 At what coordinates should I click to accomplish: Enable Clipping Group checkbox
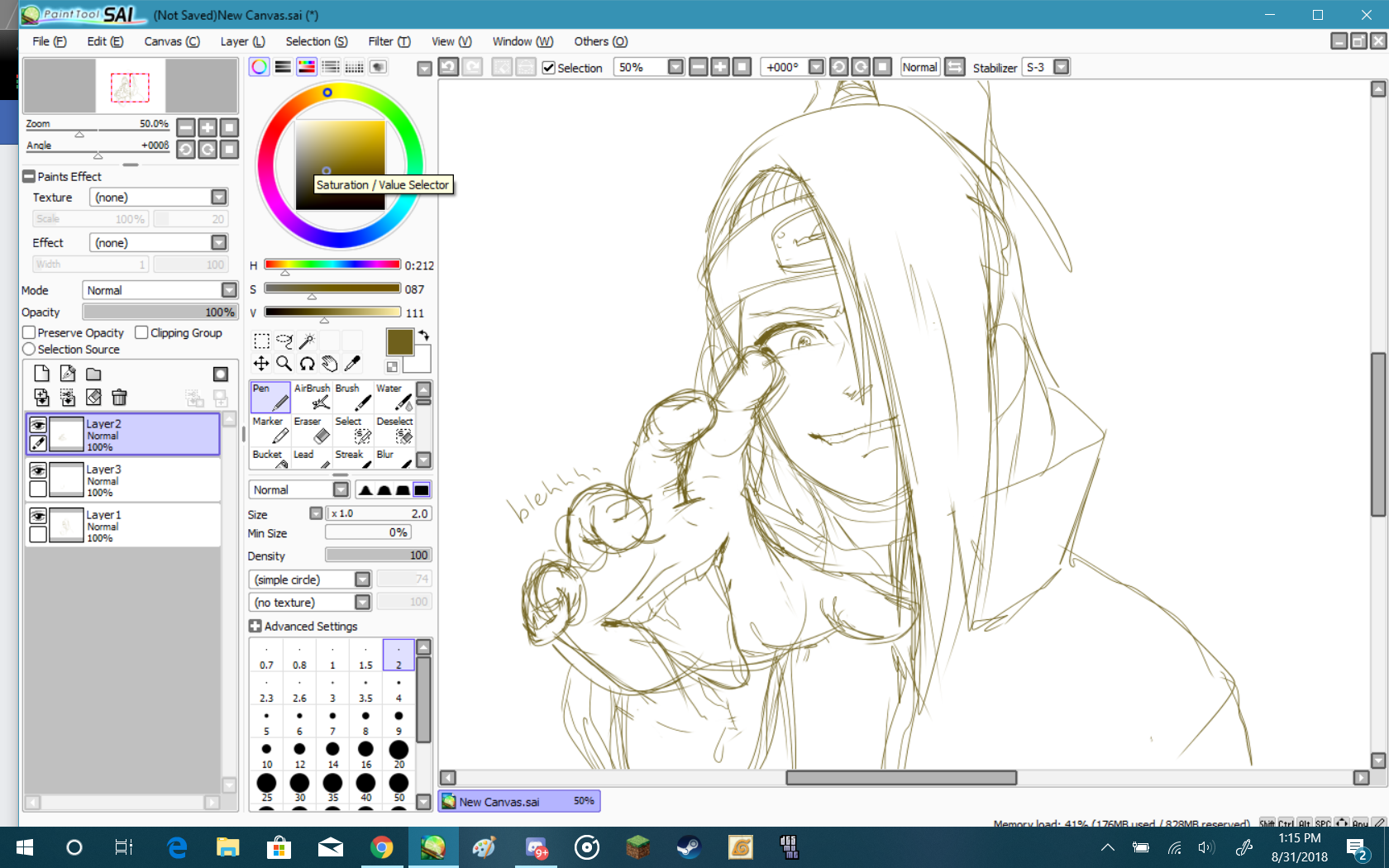tap(141, 332)
